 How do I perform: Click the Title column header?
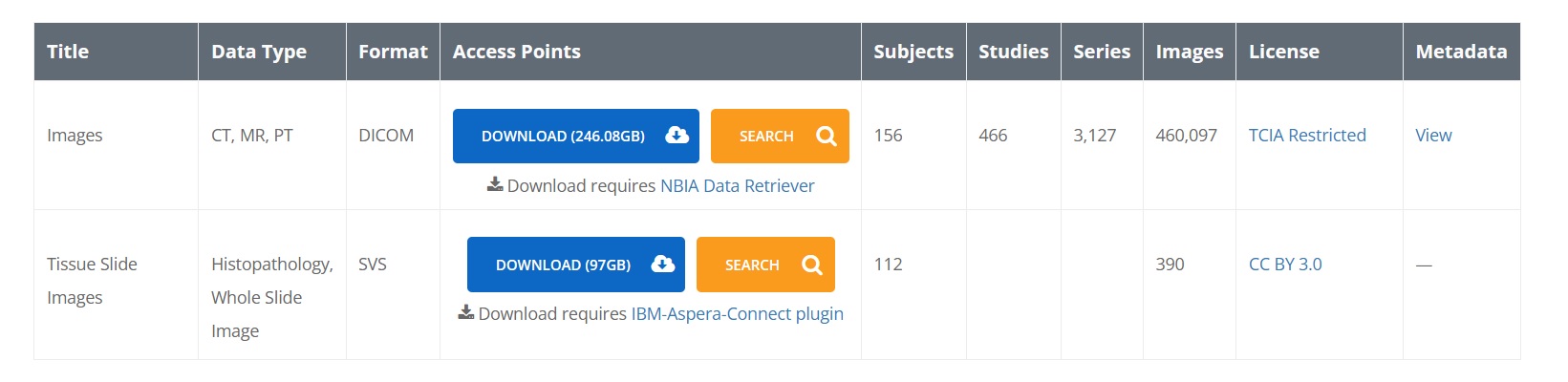click(x=68, y=52)
